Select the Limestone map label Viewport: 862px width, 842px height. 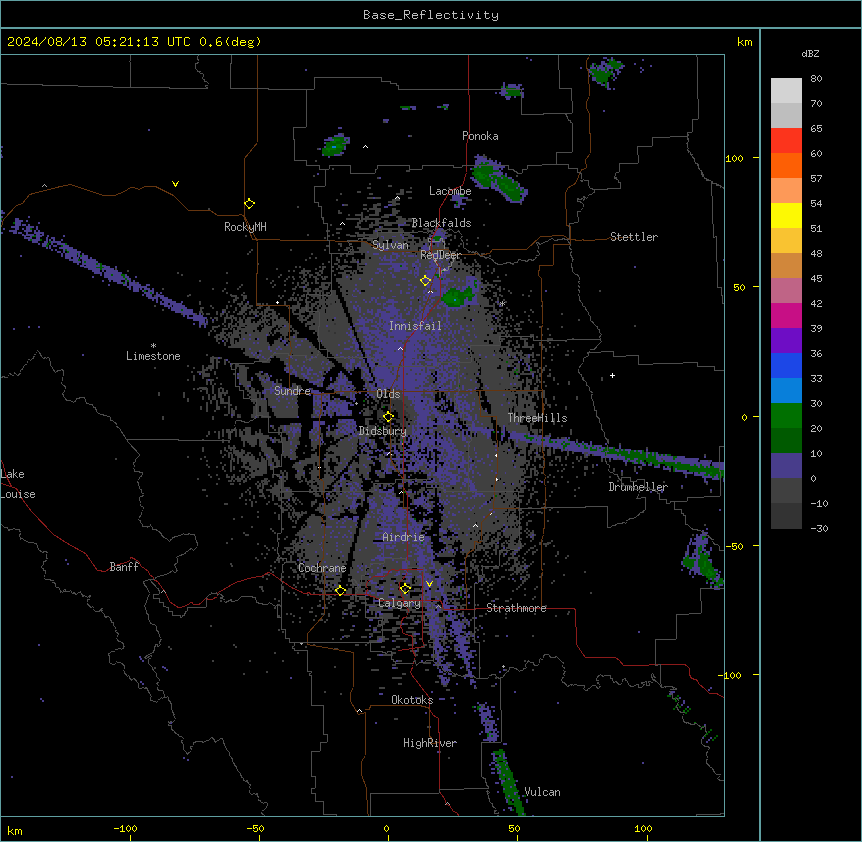153,356
